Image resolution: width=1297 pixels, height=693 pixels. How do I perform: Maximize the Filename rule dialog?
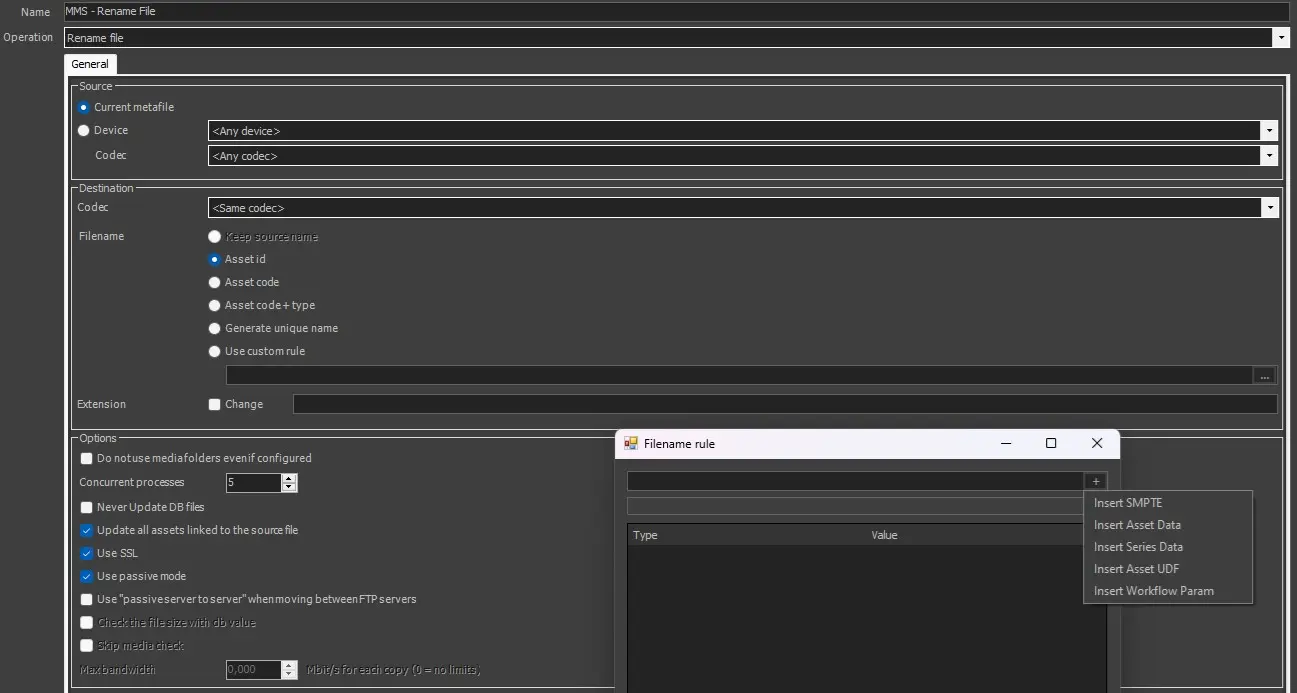(1051, 443)
